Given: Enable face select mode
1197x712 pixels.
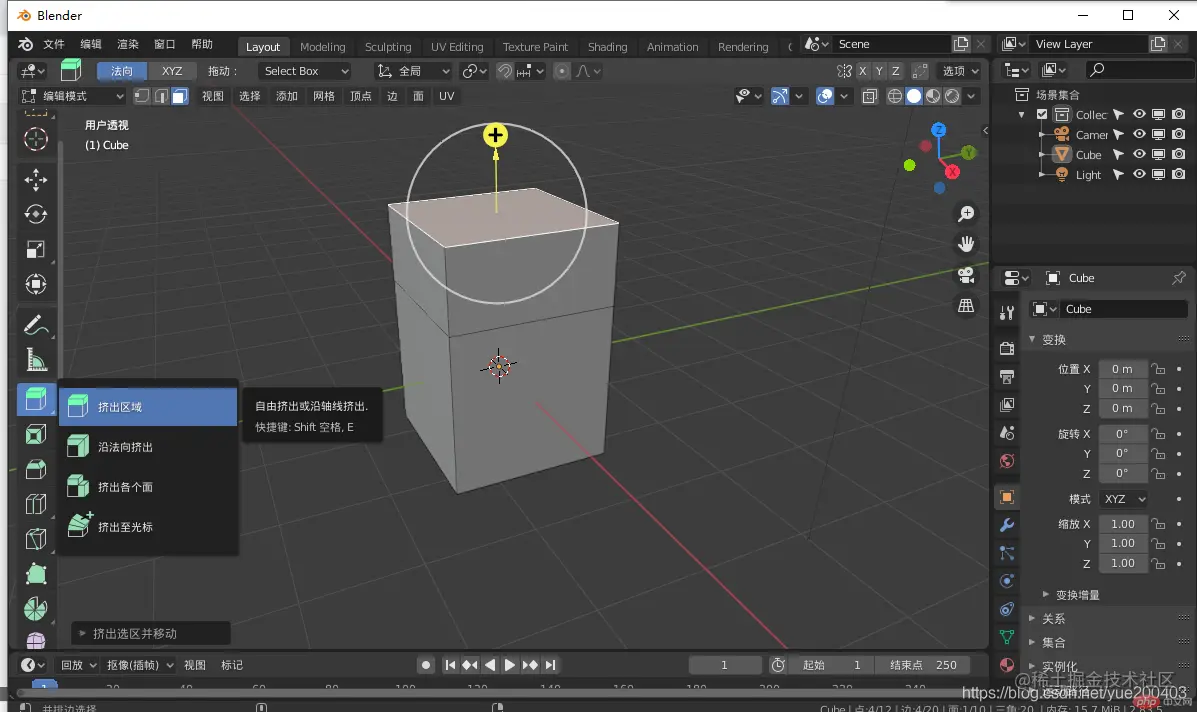Looking at the screenshot, I should 179,96.
